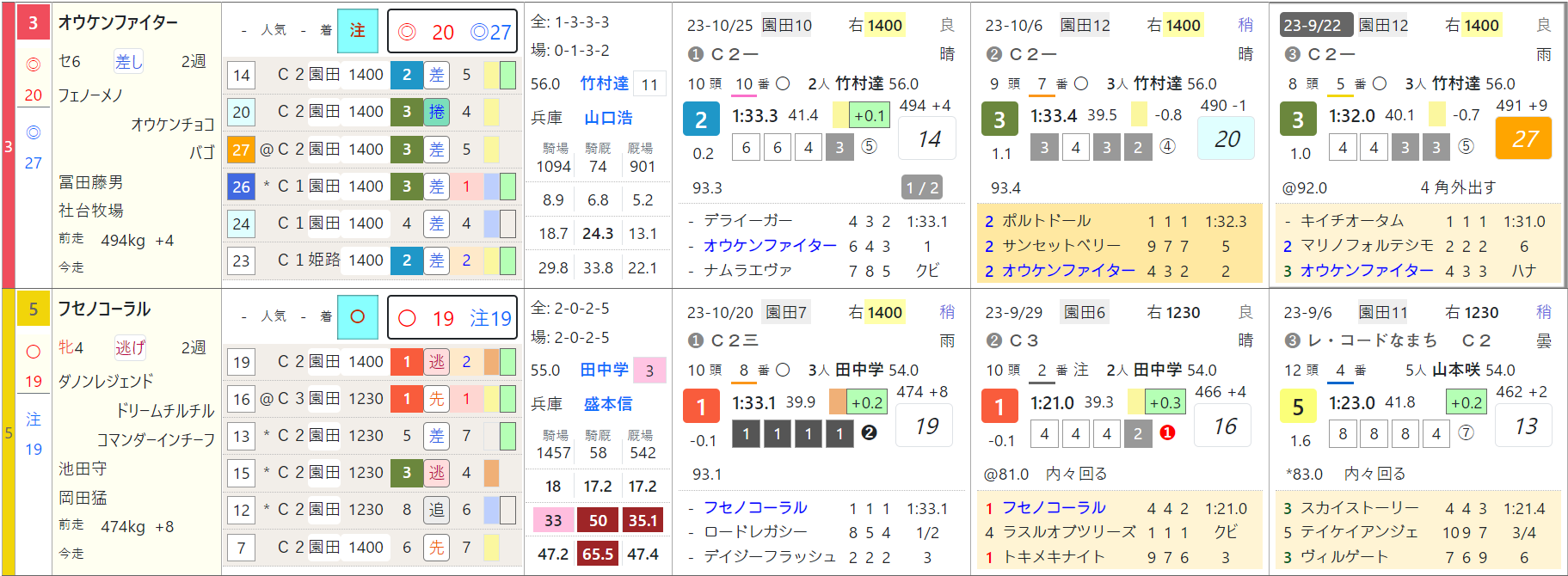The image size is (1568, 576).
Task: Select the 捲 running-style box
Action: 437,112
